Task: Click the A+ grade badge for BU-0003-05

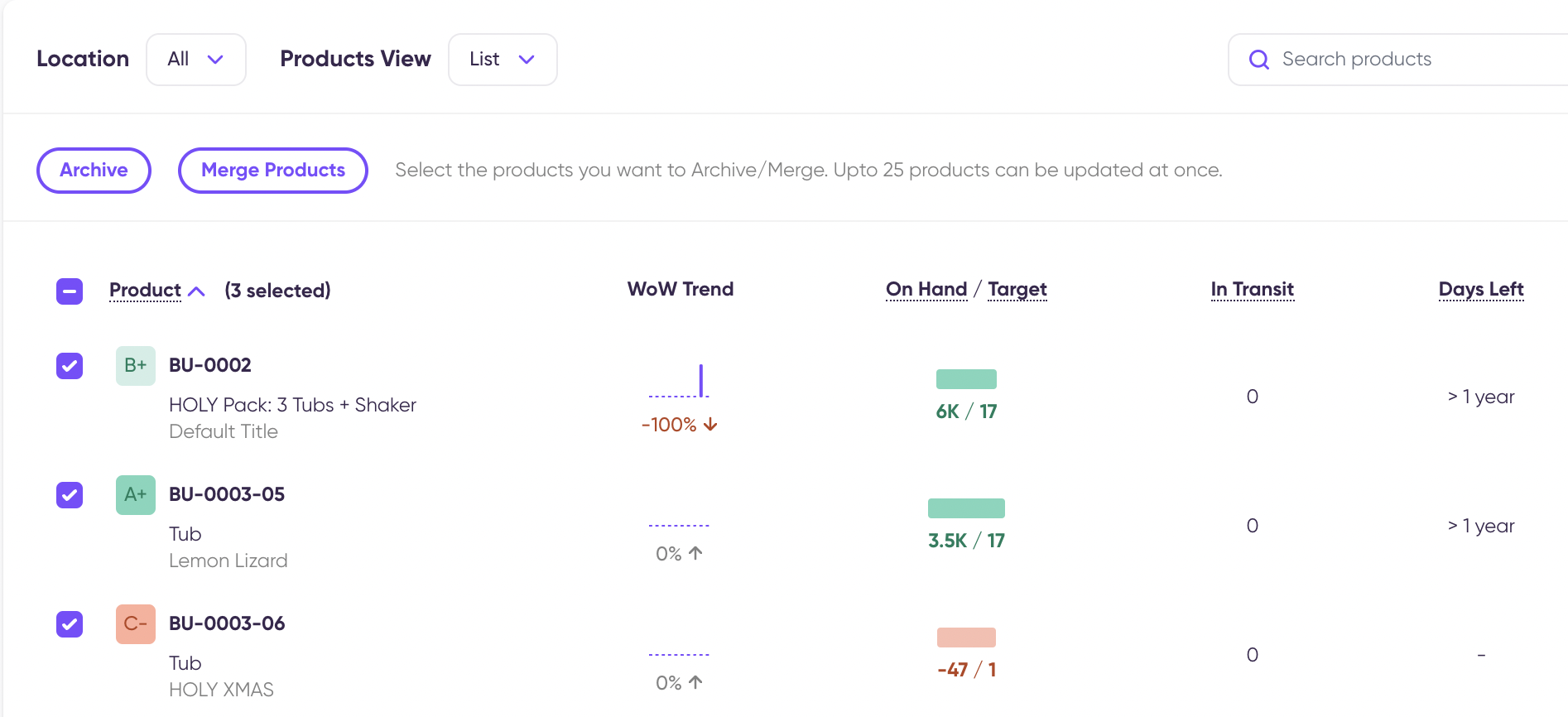Action: [136, 494]
